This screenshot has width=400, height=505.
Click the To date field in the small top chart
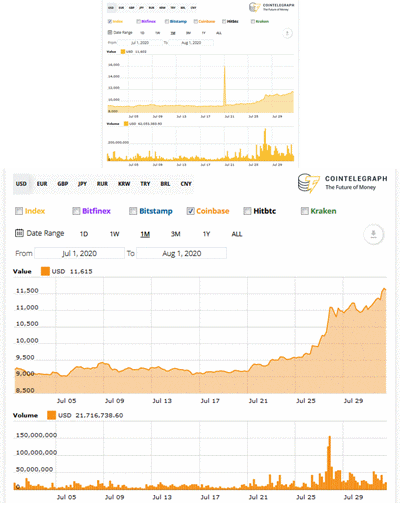point(191,43)
